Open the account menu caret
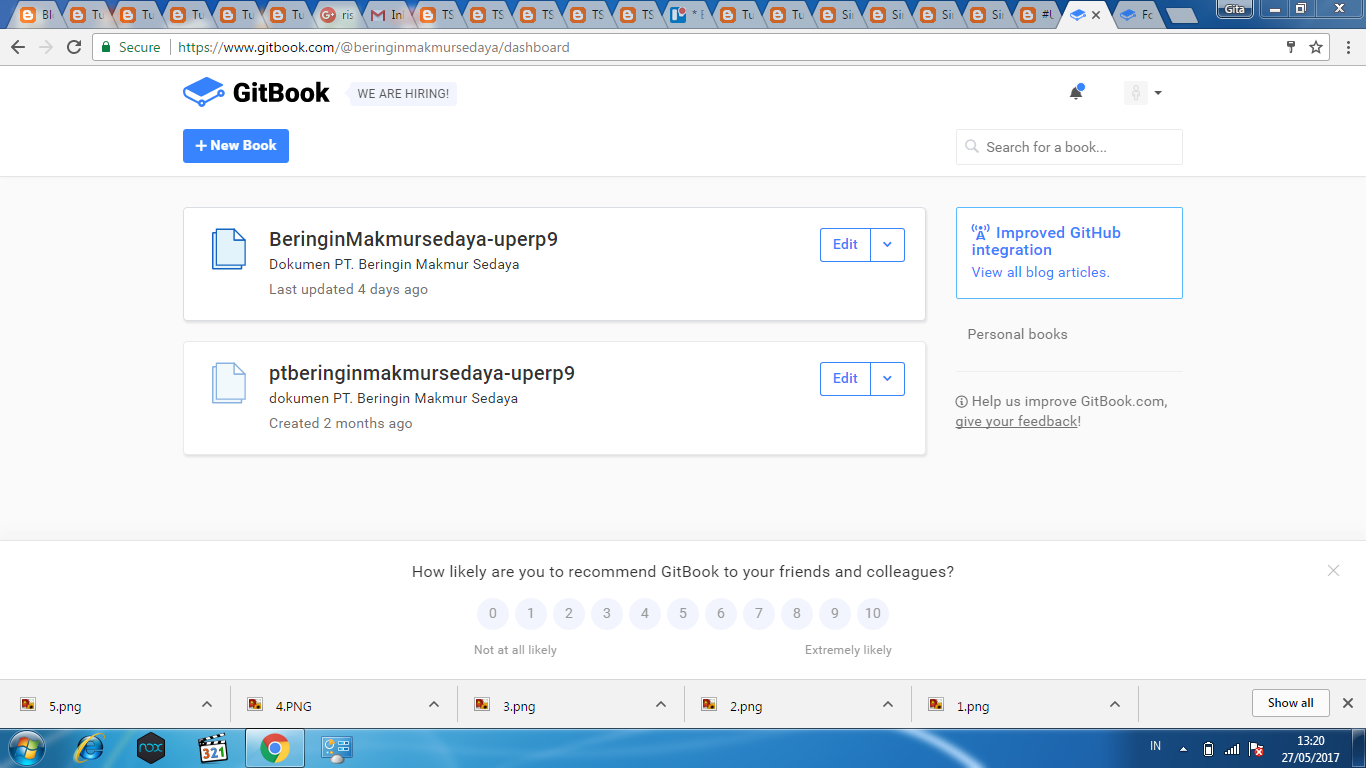This screenshot has height=768, width=1366. (x=1158, y=93)
